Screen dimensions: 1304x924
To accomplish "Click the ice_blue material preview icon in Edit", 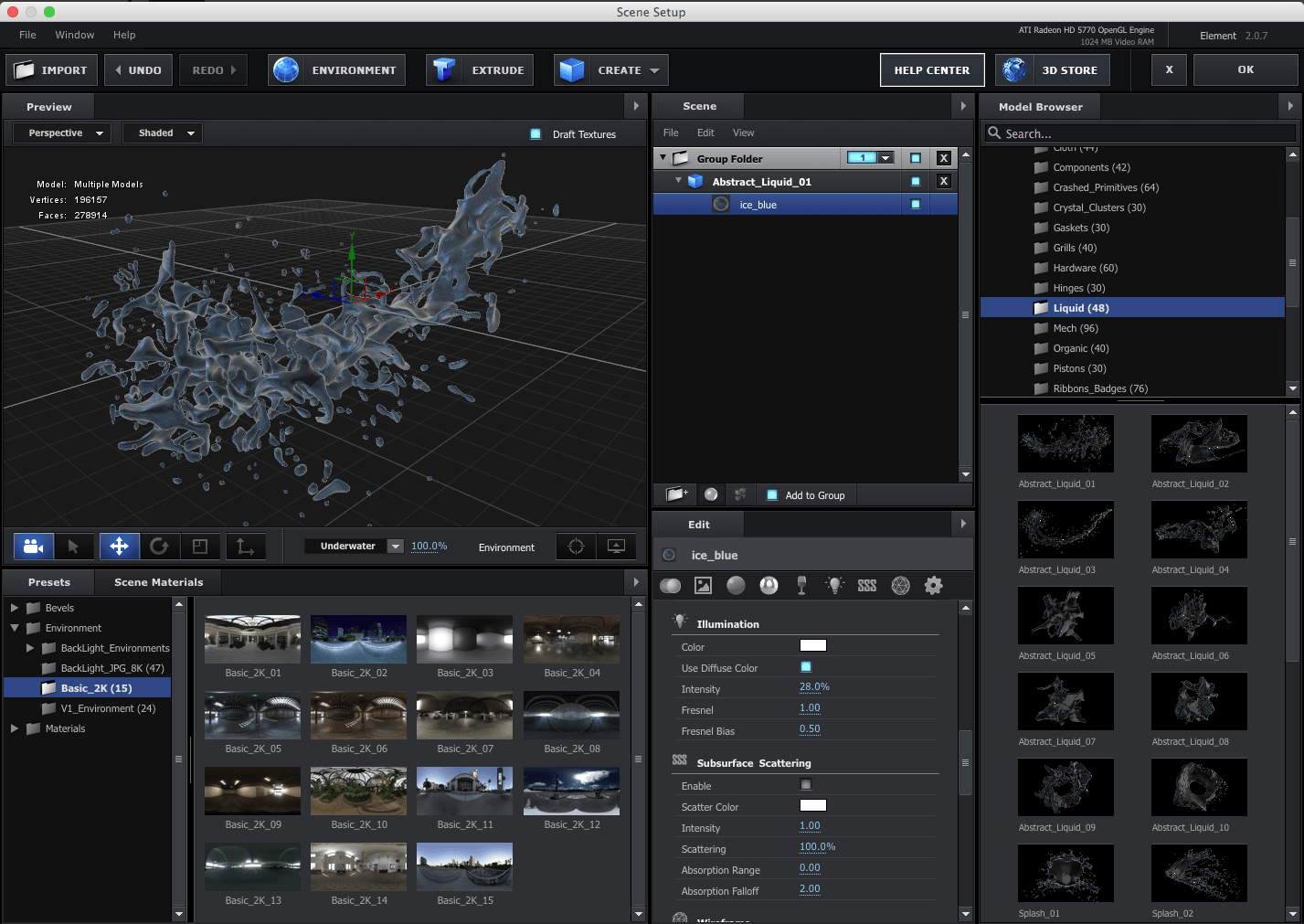I will (670, 555).
